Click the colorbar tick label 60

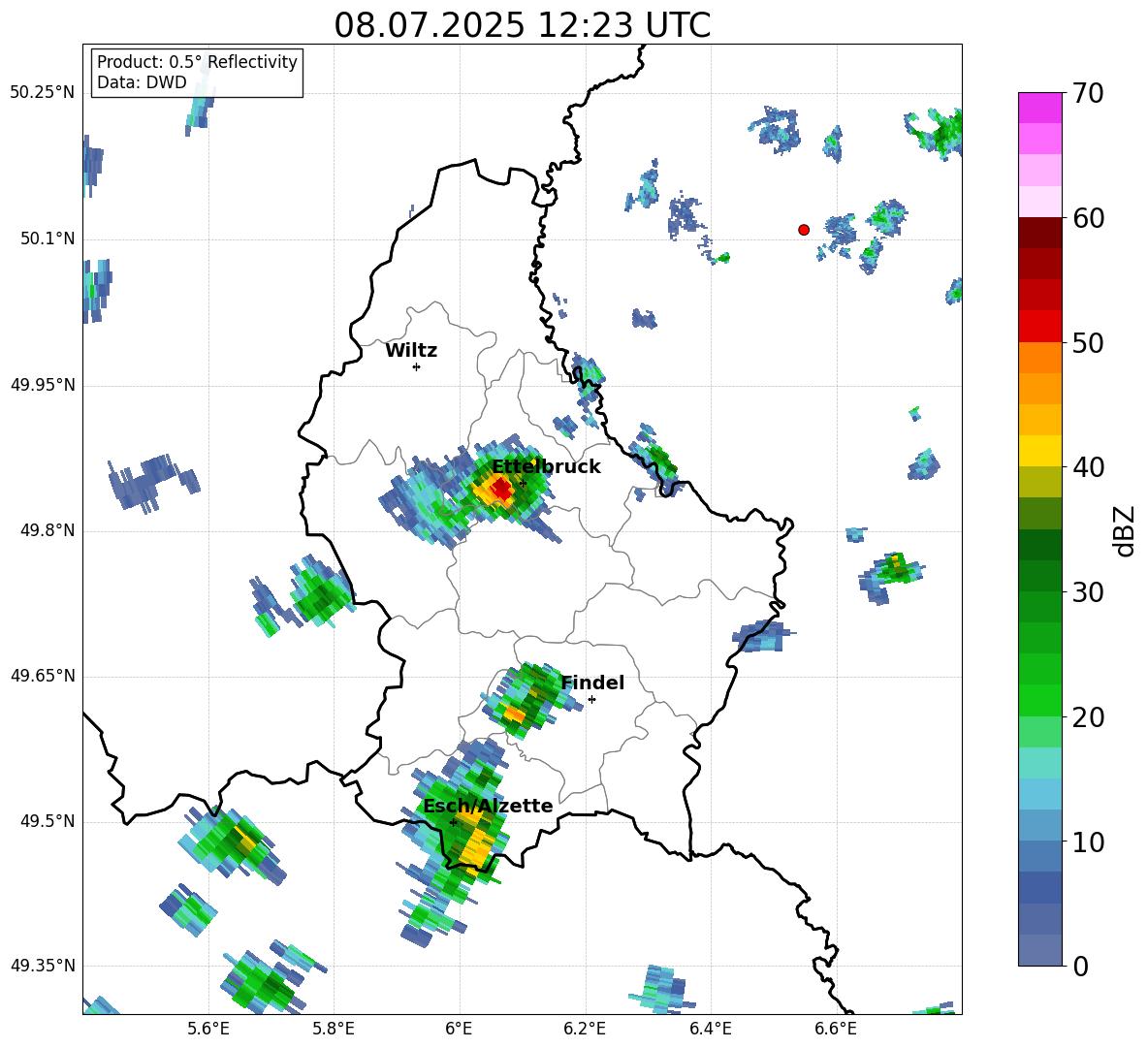point(1089,217)
